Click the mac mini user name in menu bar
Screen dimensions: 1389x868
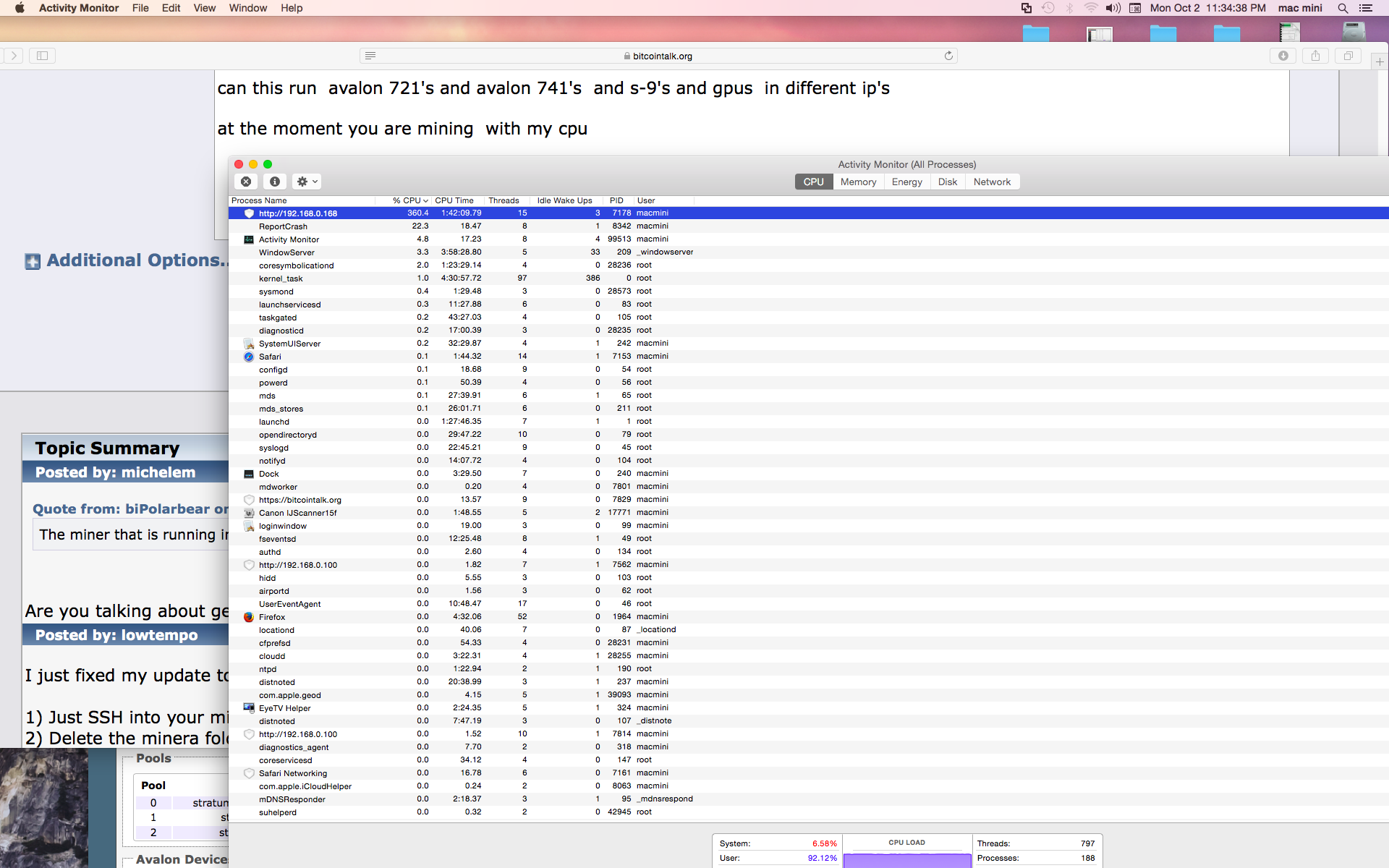pos(1300,8)
